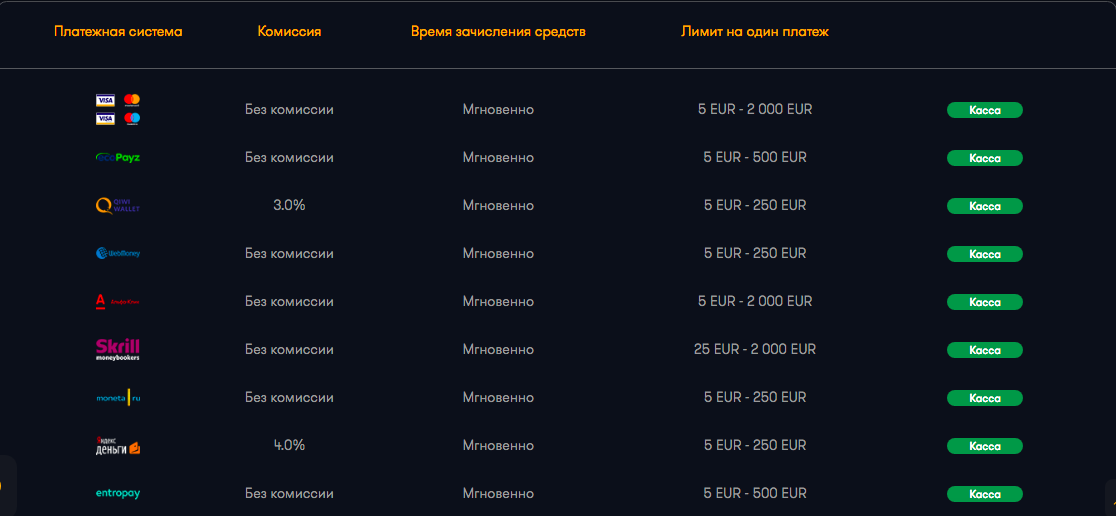The height and width of the screenshot is (516, 1116).
Task: Click the Alfa-Click red logo
Action: [118, 301]
